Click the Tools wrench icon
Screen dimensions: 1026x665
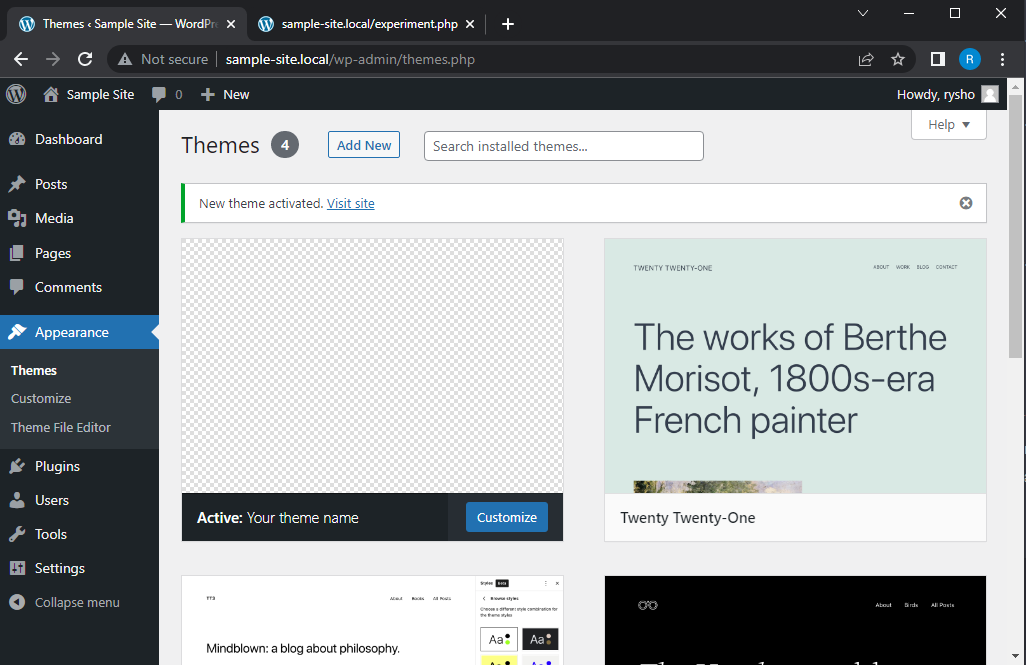17,534
